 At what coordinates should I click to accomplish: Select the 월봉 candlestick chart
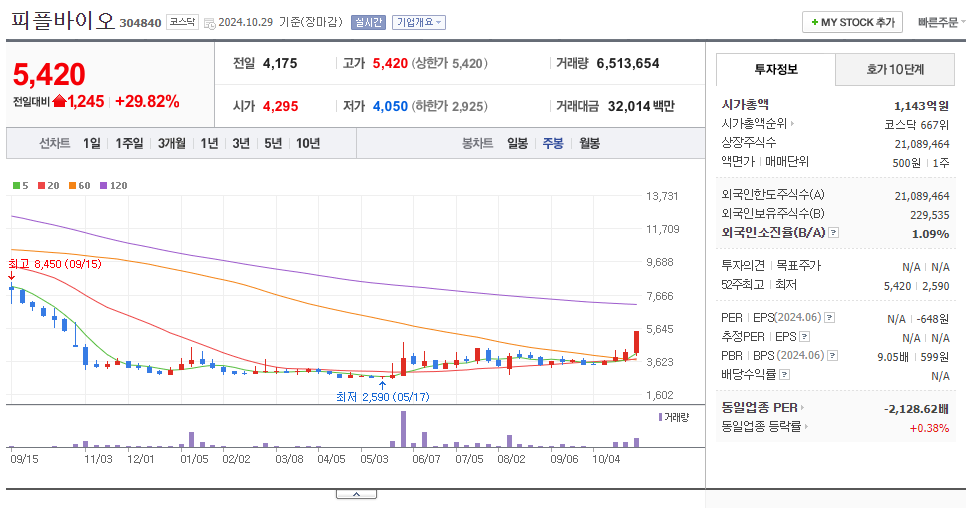point(590,143)
